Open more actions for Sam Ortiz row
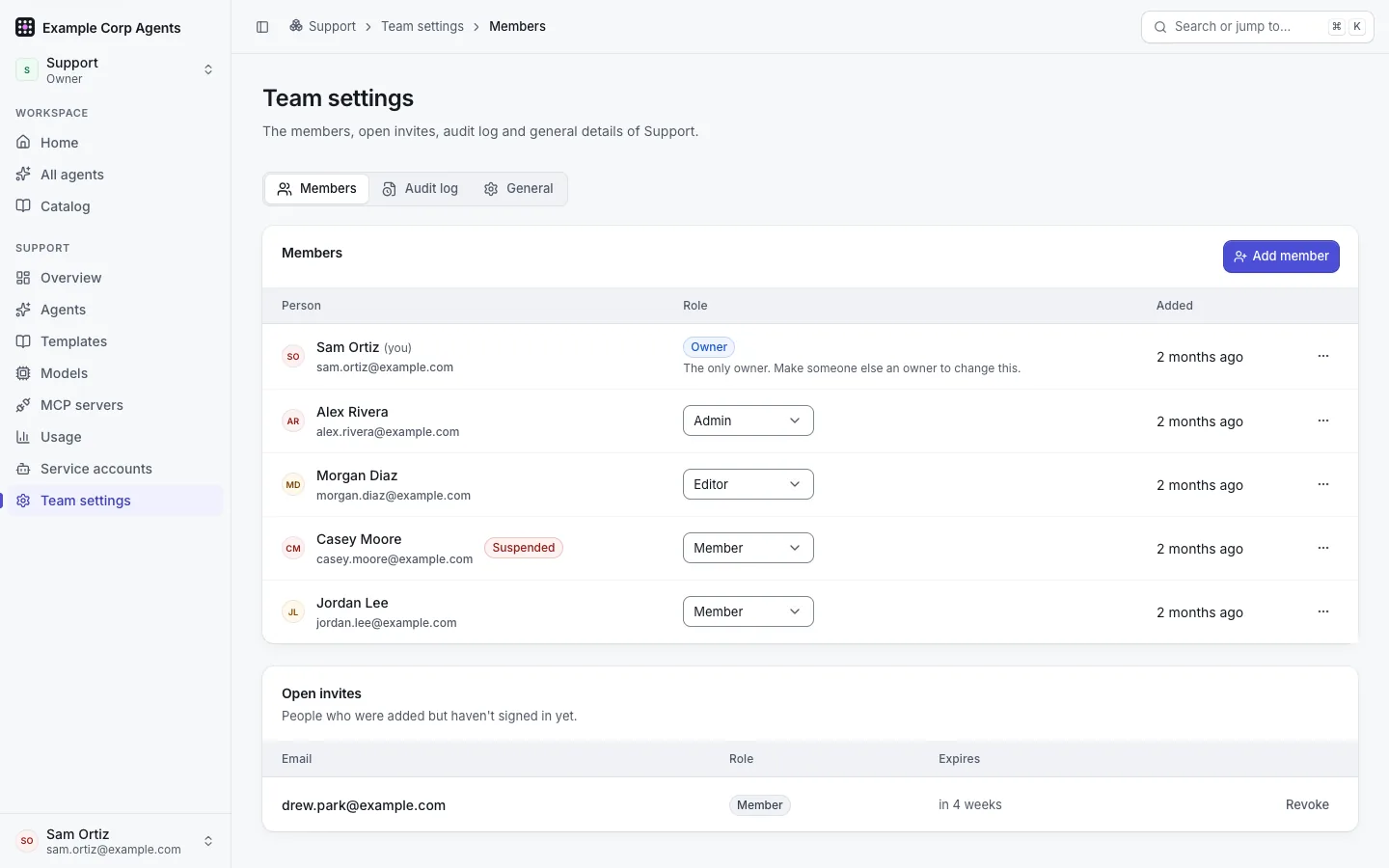This screenshot has height=868, width=1389. (1323, 357)
